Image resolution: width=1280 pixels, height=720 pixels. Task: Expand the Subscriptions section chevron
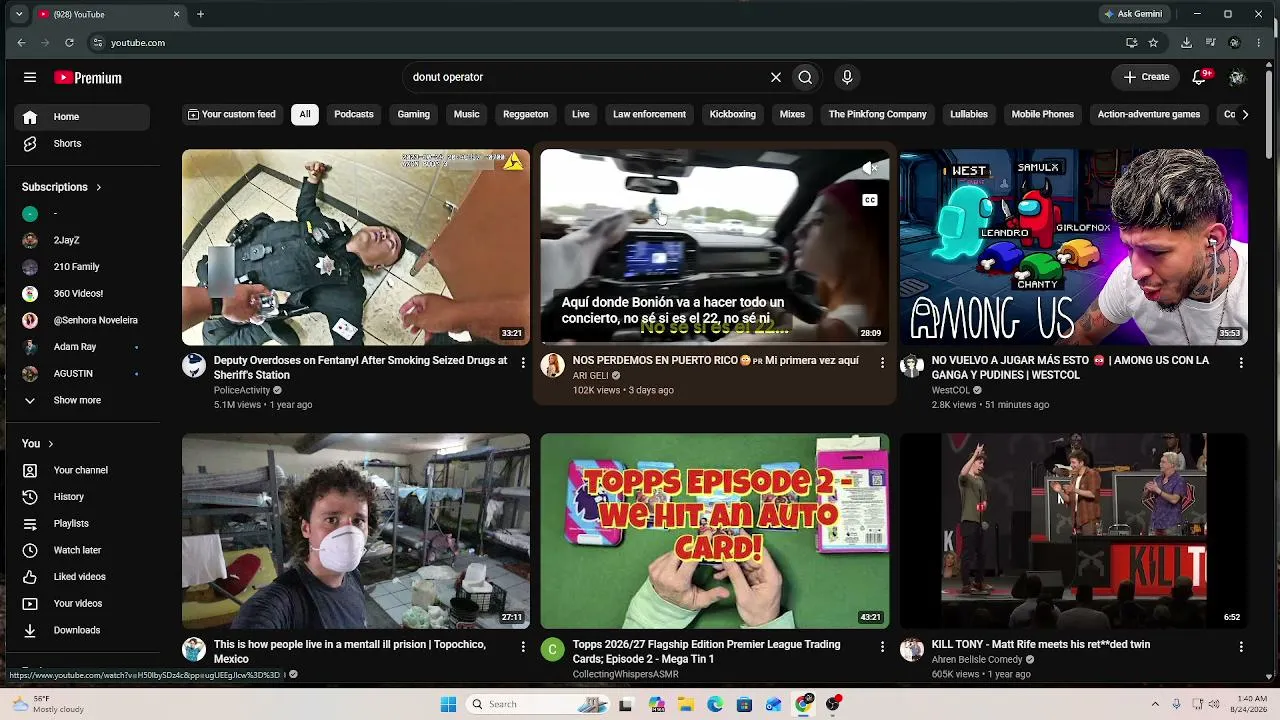point(98,187)
